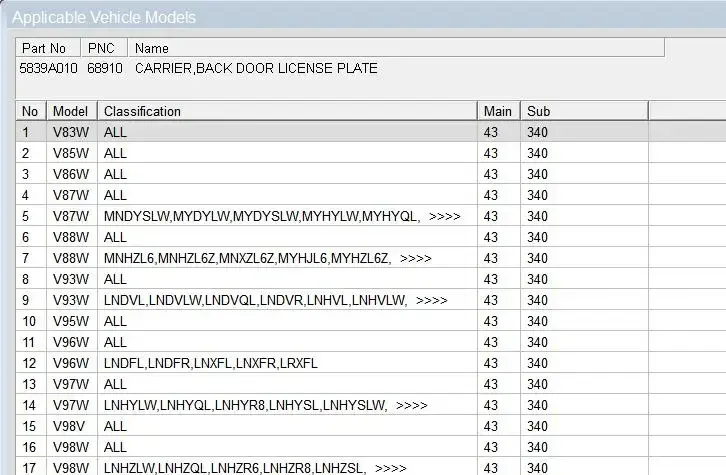Click the PNC header in the part info
The image size is (726, 475).
103,48
